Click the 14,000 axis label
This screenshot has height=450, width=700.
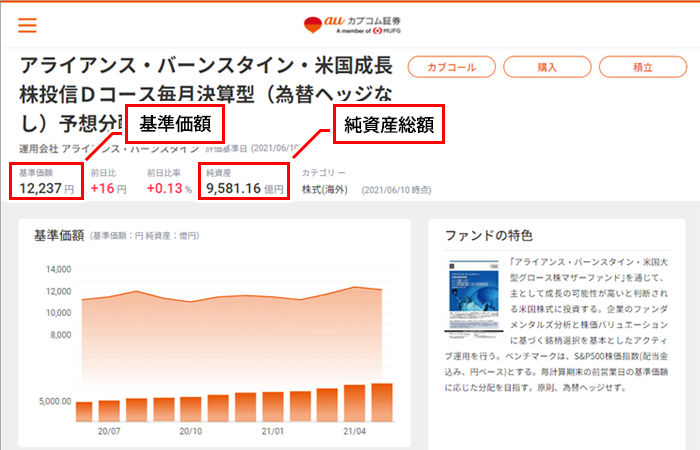click(x=58, y=269)
